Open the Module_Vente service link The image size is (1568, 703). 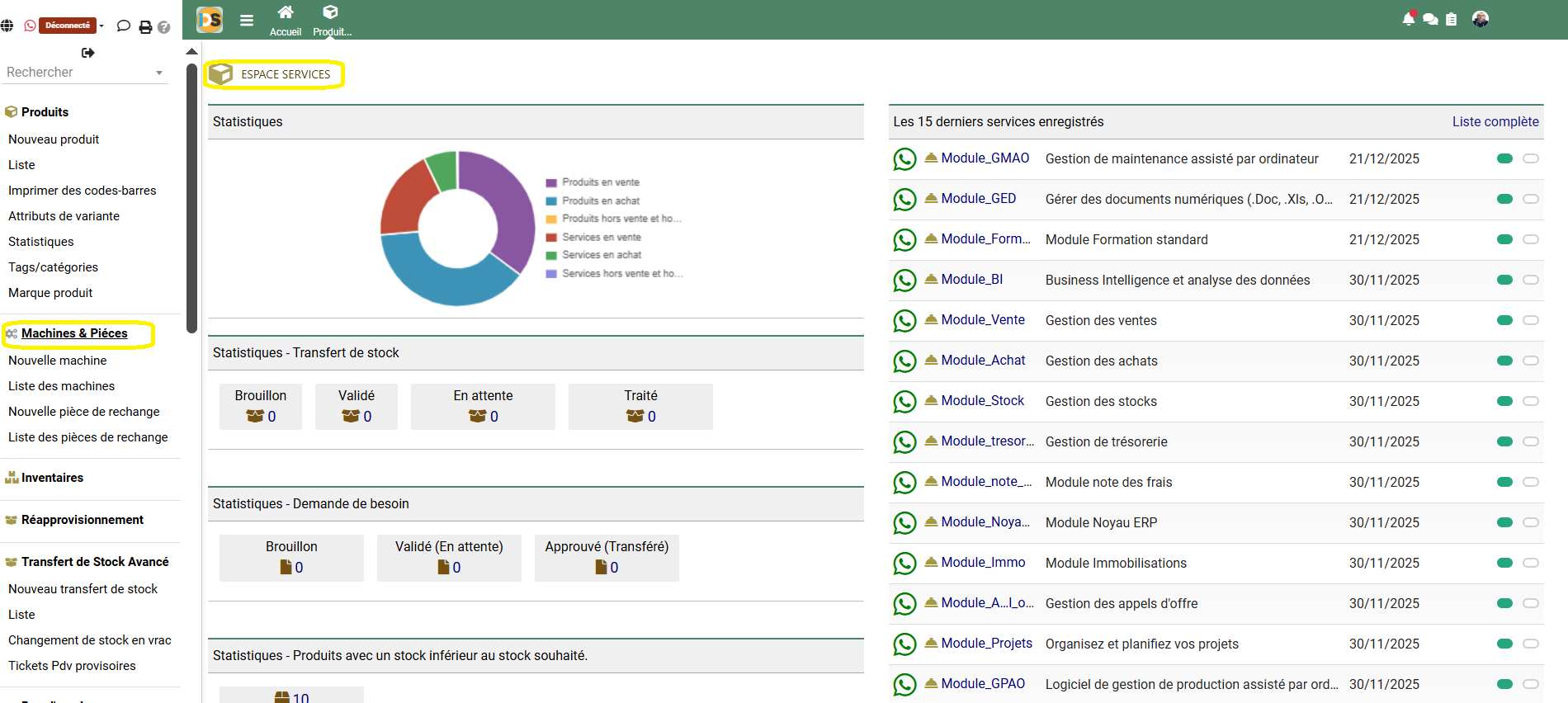point(983,320)
